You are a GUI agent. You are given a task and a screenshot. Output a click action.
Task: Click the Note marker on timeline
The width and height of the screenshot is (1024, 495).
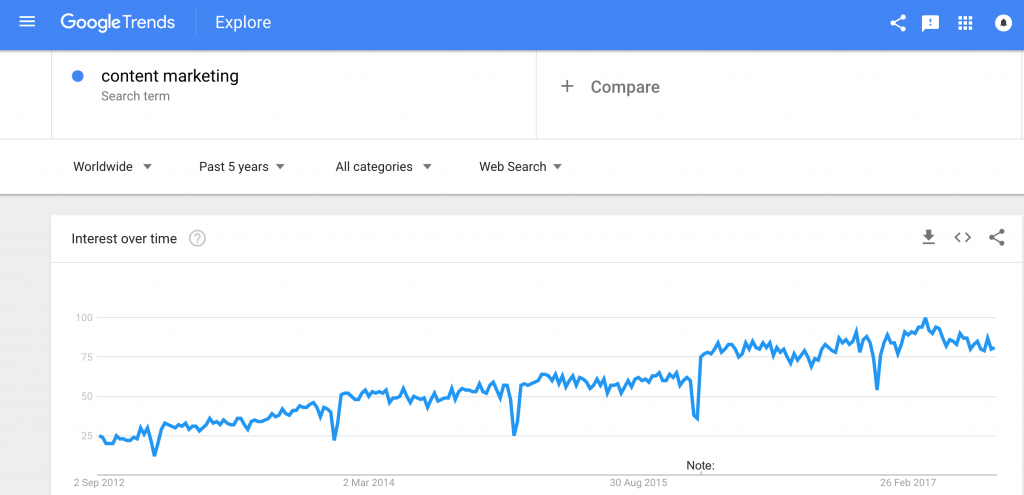[x=700, y=466]
